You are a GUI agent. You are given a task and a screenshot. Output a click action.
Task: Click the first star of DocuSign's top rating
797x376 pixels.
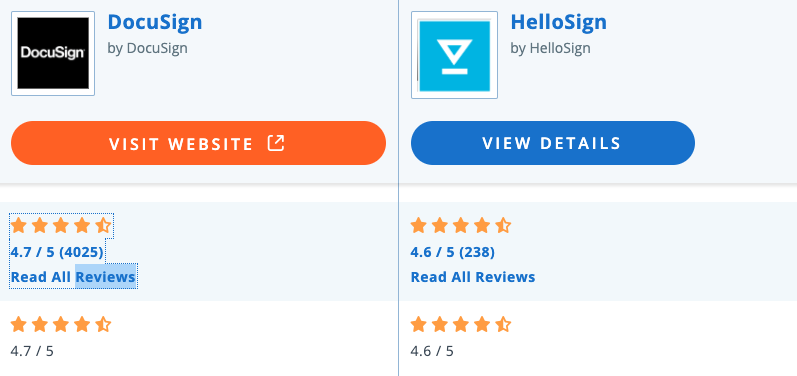coord(19,226)
